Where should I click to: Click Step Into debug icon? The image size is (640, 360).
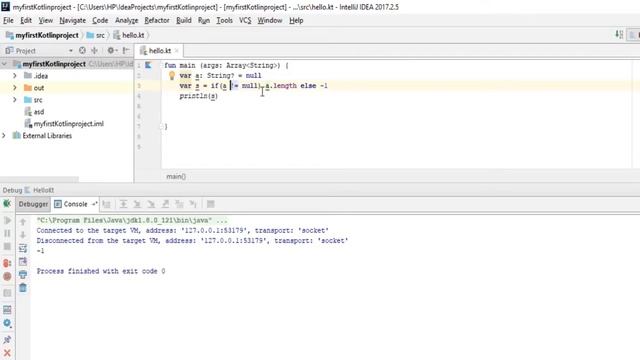pyautogui.click(x=137, y=204)
